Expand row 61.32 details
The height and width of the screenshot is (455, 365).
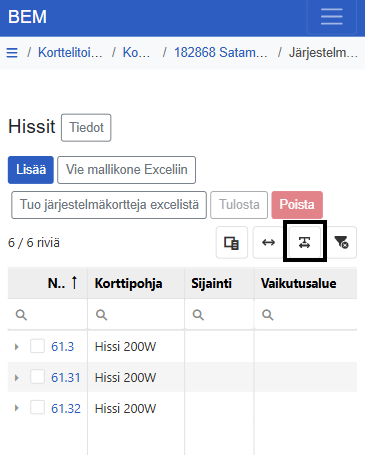pos(16,408)
